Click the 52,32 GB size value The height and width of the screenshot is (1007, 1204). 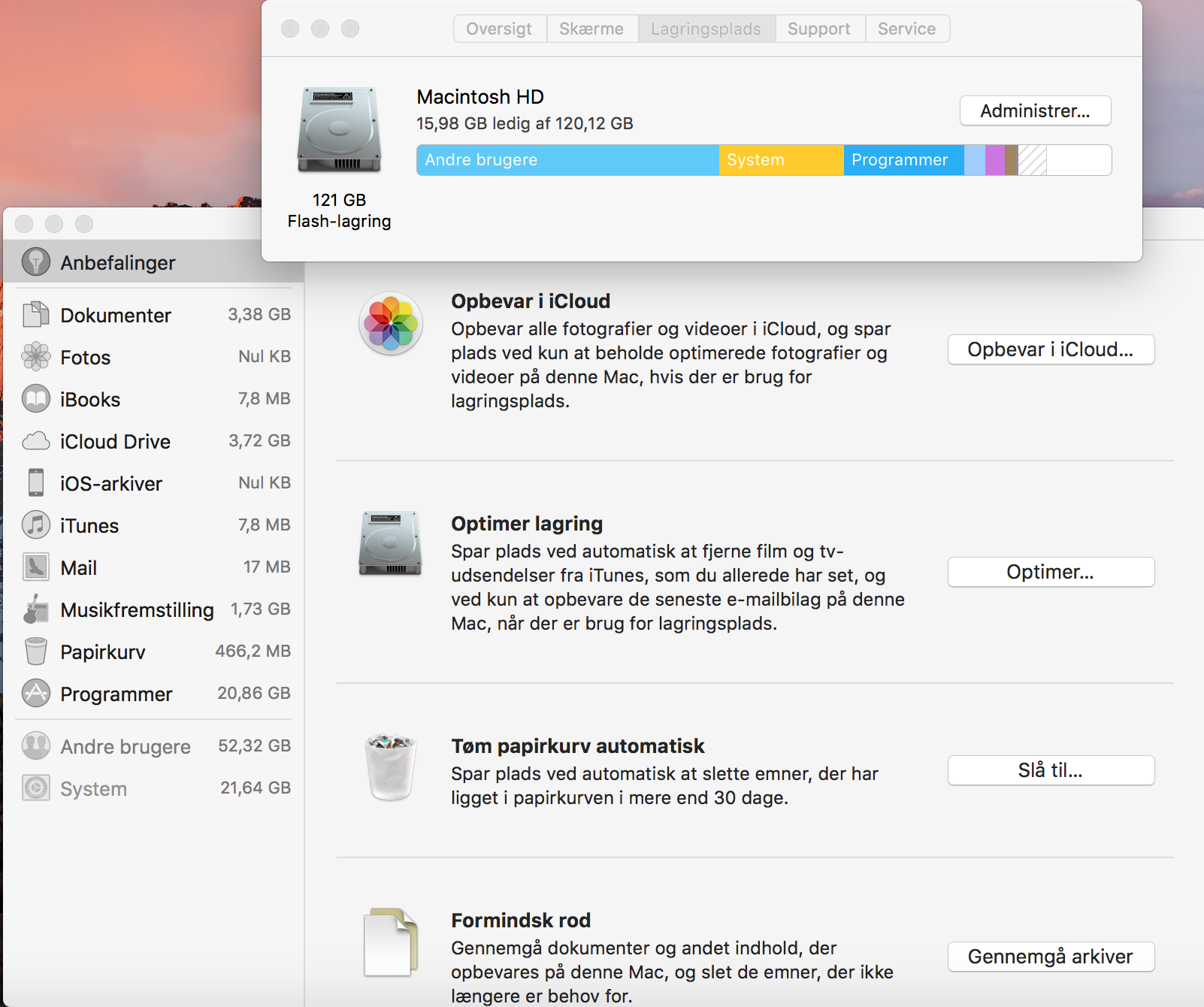pyautogui.click(x=255, y=746)
